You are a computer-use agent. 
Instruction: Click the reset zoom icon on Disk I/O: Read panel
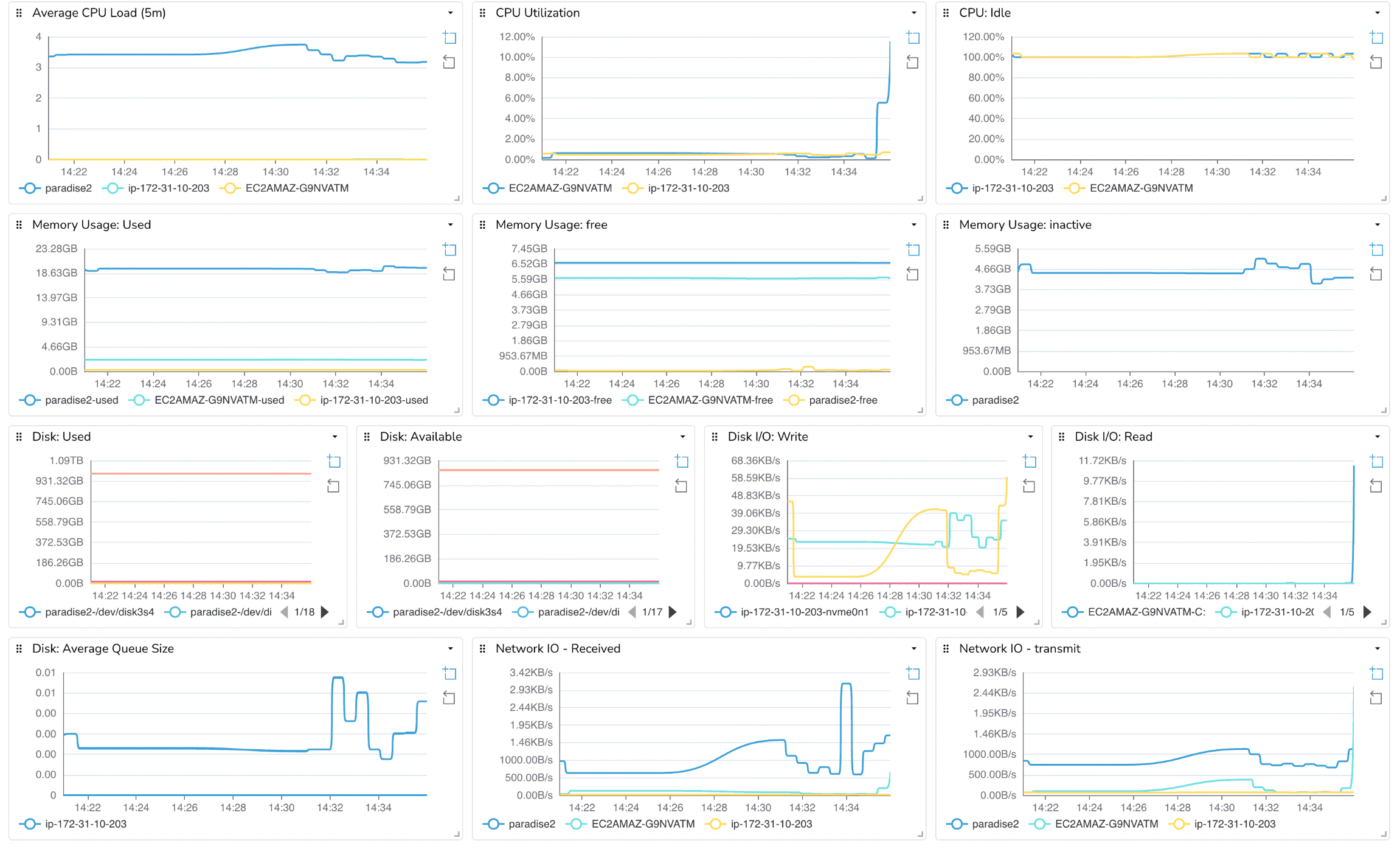(x=1377, y=486)
